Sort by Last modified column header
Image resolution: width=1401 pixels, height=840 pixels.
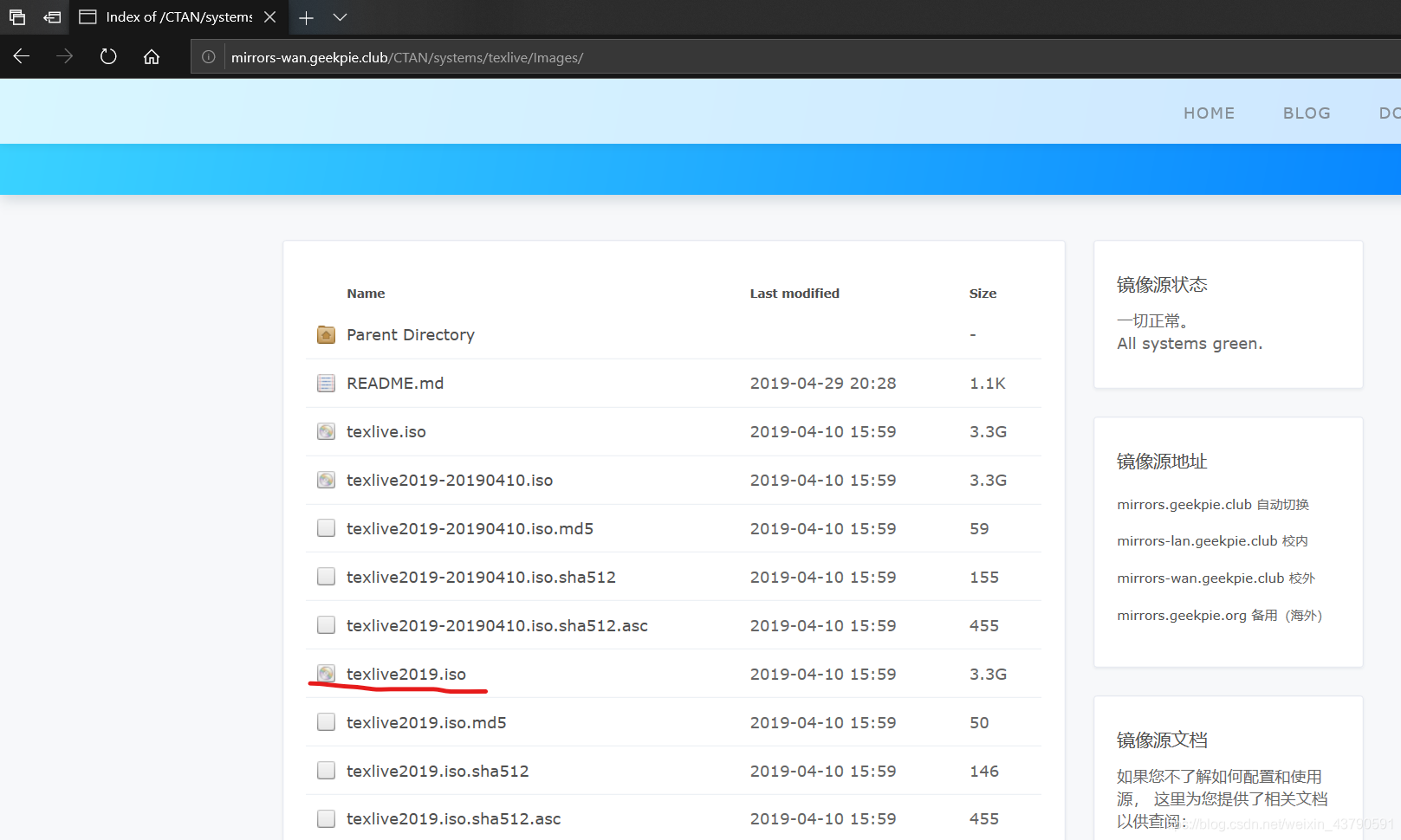(x=795, y=294)
